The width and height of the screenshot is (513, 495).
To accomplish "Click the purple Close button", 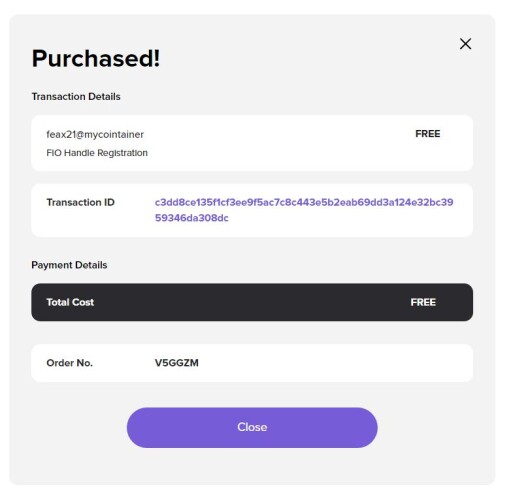I will coord(252,427).
